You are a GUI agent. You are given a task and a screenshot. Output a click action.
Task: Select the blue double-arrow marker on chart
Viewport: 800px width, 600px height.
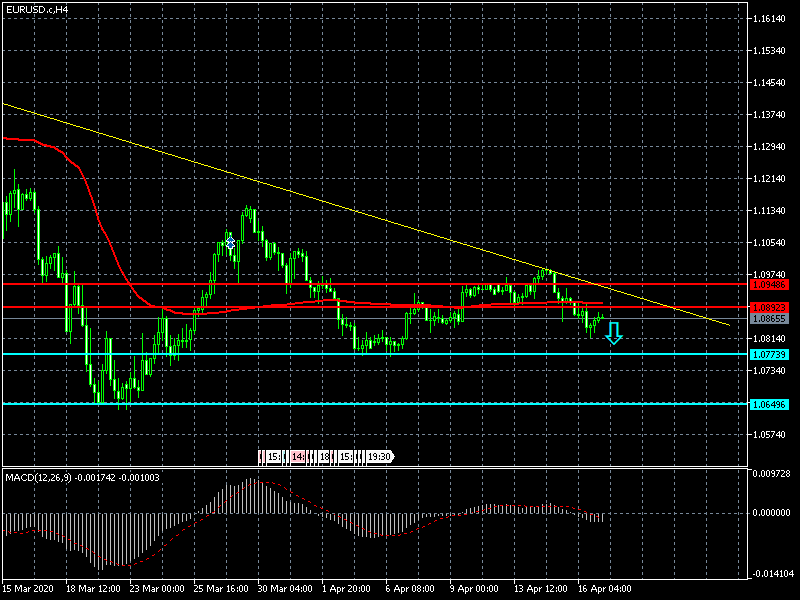[230, 242]
